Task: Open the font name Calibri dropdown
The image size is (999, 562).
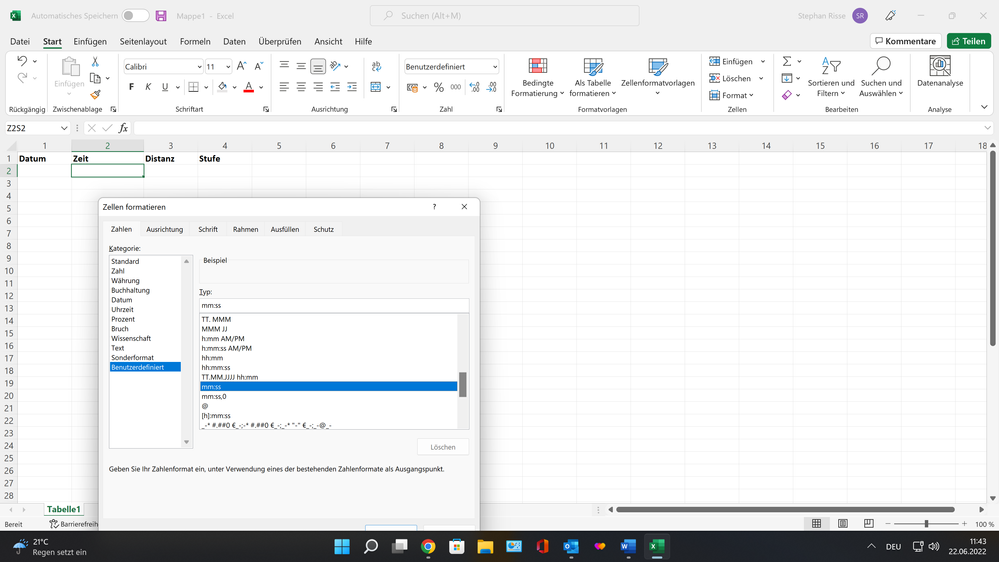Action: [x=199, y=67]
